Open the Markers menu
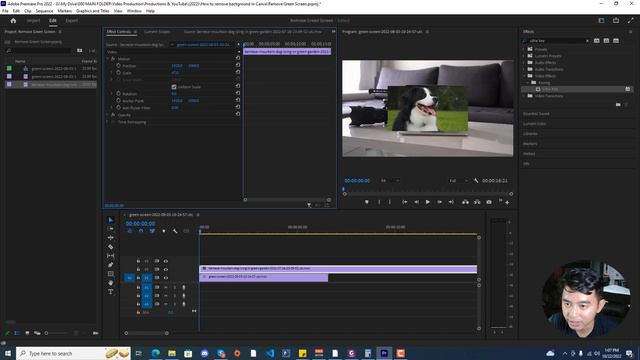This screenshot has width=640, height=360. pyautogui.click(x=64, y=11)
